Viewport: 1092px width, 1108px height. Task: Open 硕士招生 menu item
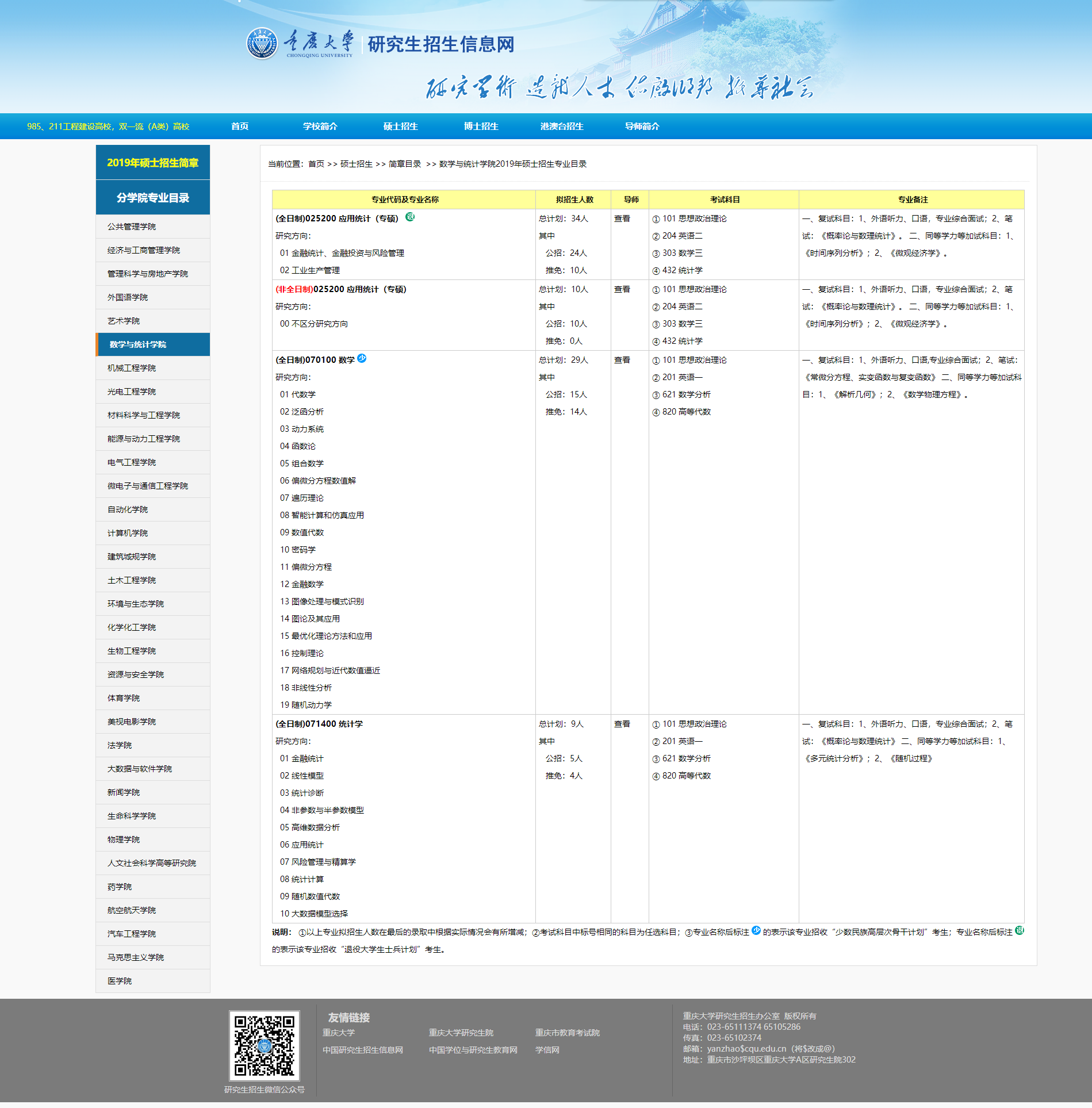(x=401, y=126)
